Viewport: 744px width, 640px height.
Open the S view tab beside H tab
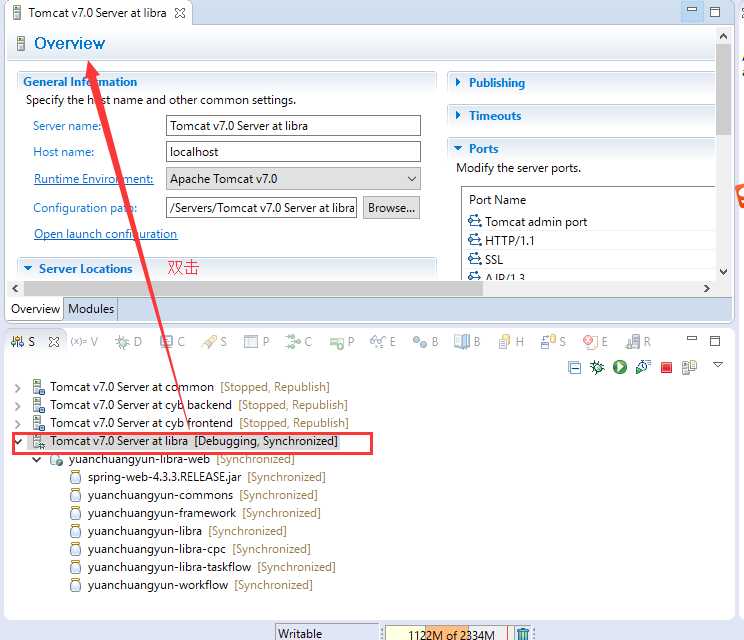click(x=553, y=342)
